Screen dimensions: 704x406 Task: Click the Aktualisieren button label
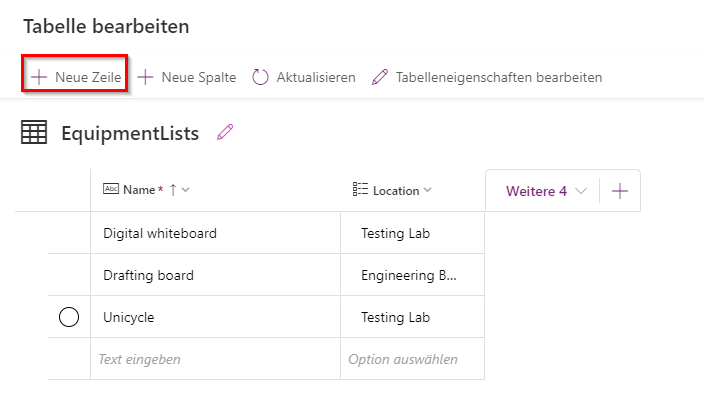(315, 77)
